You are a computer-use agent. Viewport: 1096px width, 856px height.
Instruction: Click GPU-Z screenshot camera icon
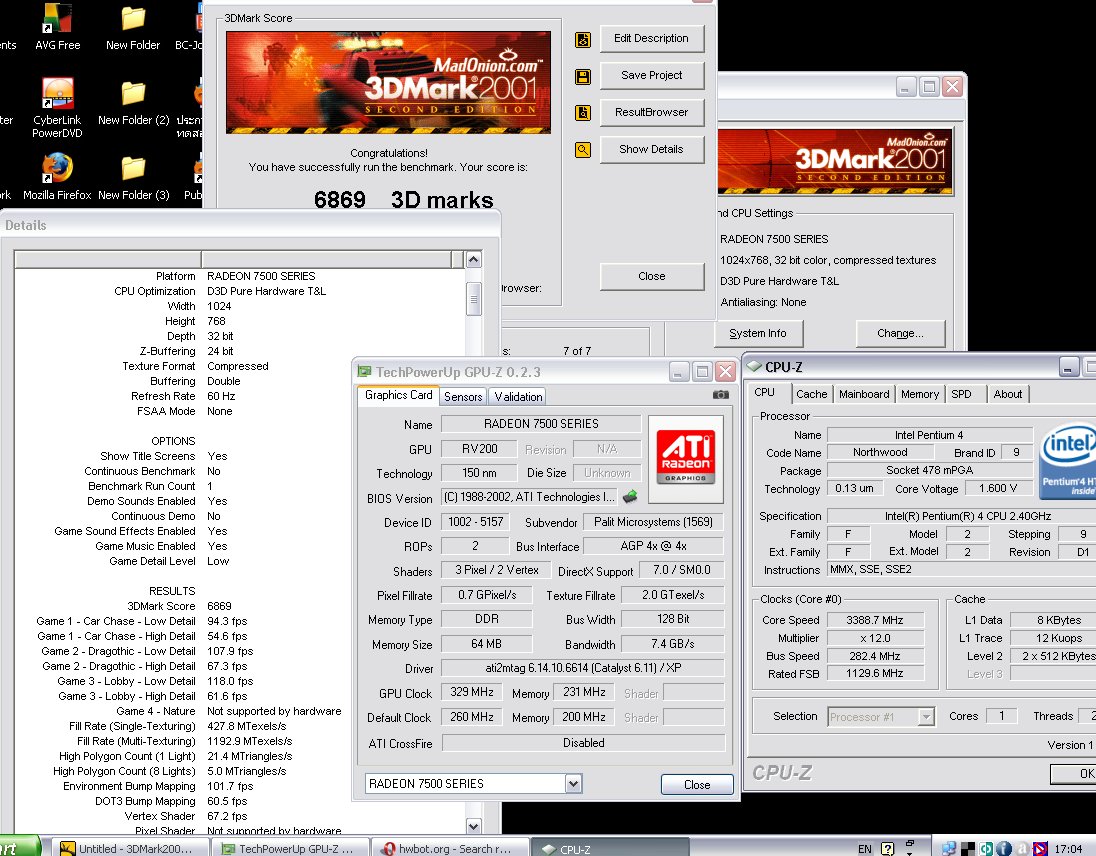pyautogui.click(x=721, y=395)
